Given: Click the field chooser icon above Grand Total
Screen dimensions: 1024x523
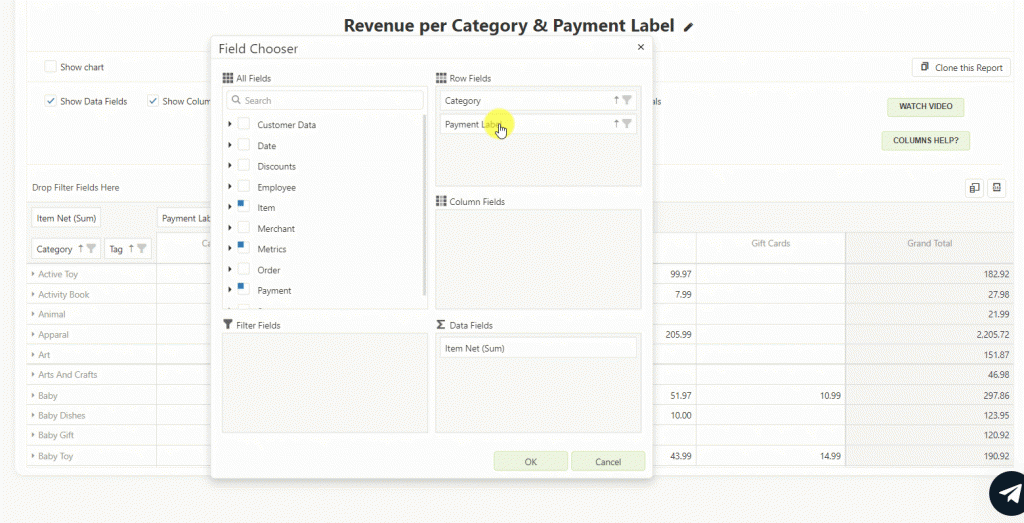Looking at the screenshot, I should tap(974, 188).
